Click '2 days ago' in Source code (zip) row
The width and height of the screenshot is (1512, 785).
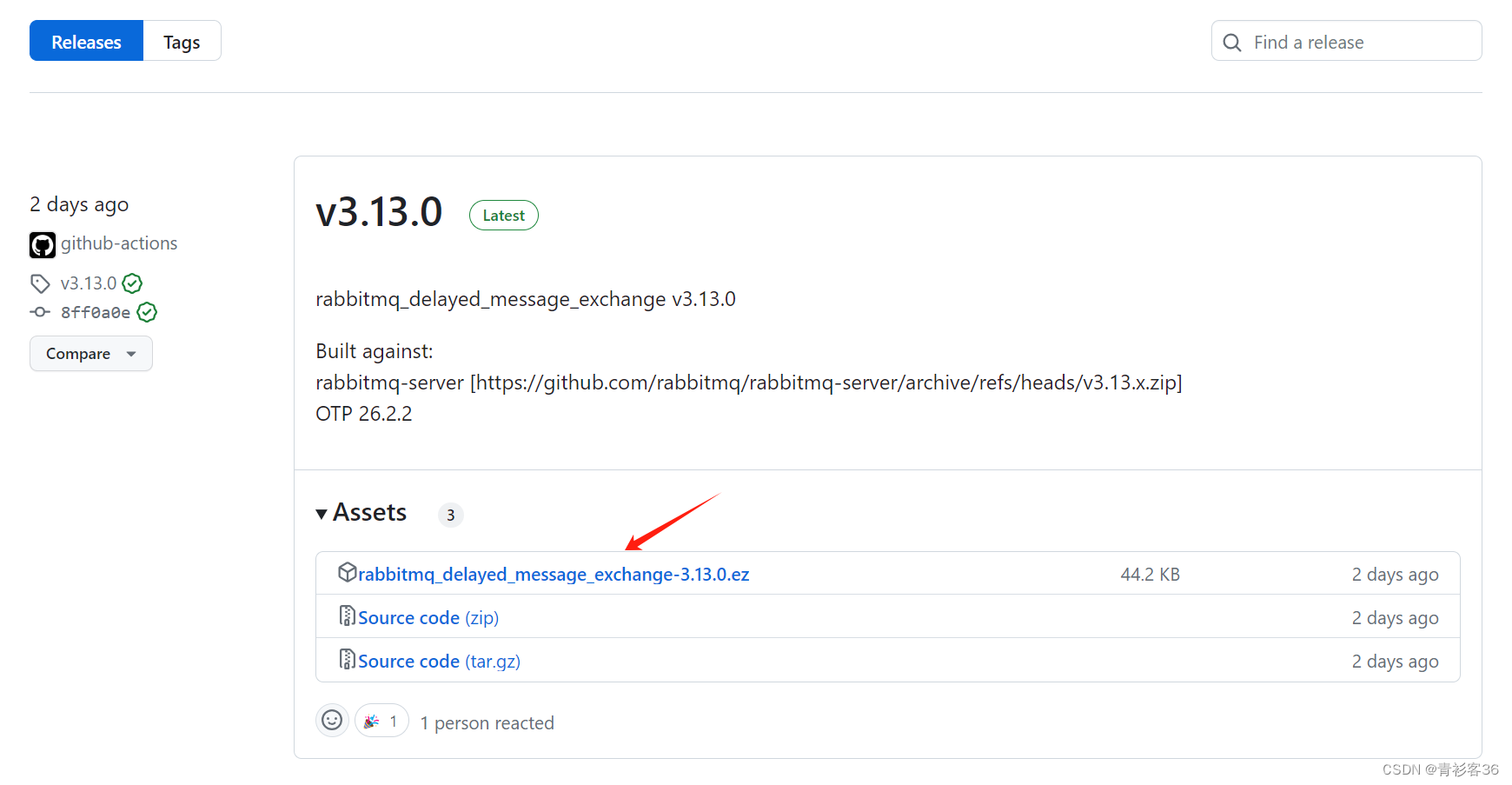(x=1396, y=618)
